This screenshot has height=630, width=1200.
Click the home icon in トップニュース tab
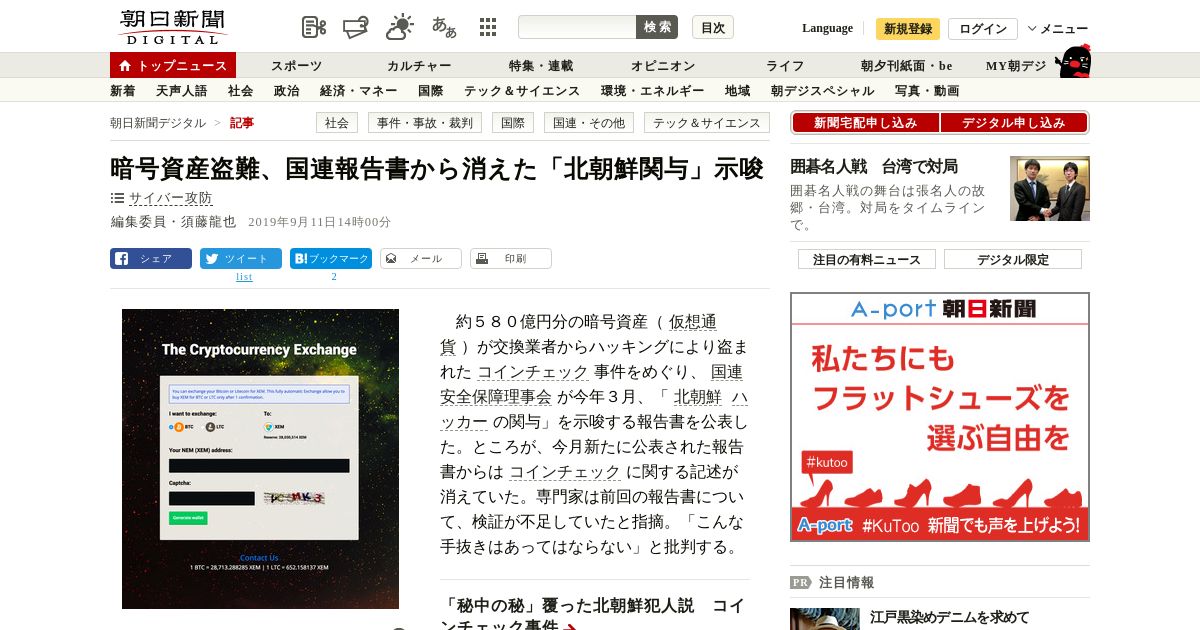pos(124,66)
